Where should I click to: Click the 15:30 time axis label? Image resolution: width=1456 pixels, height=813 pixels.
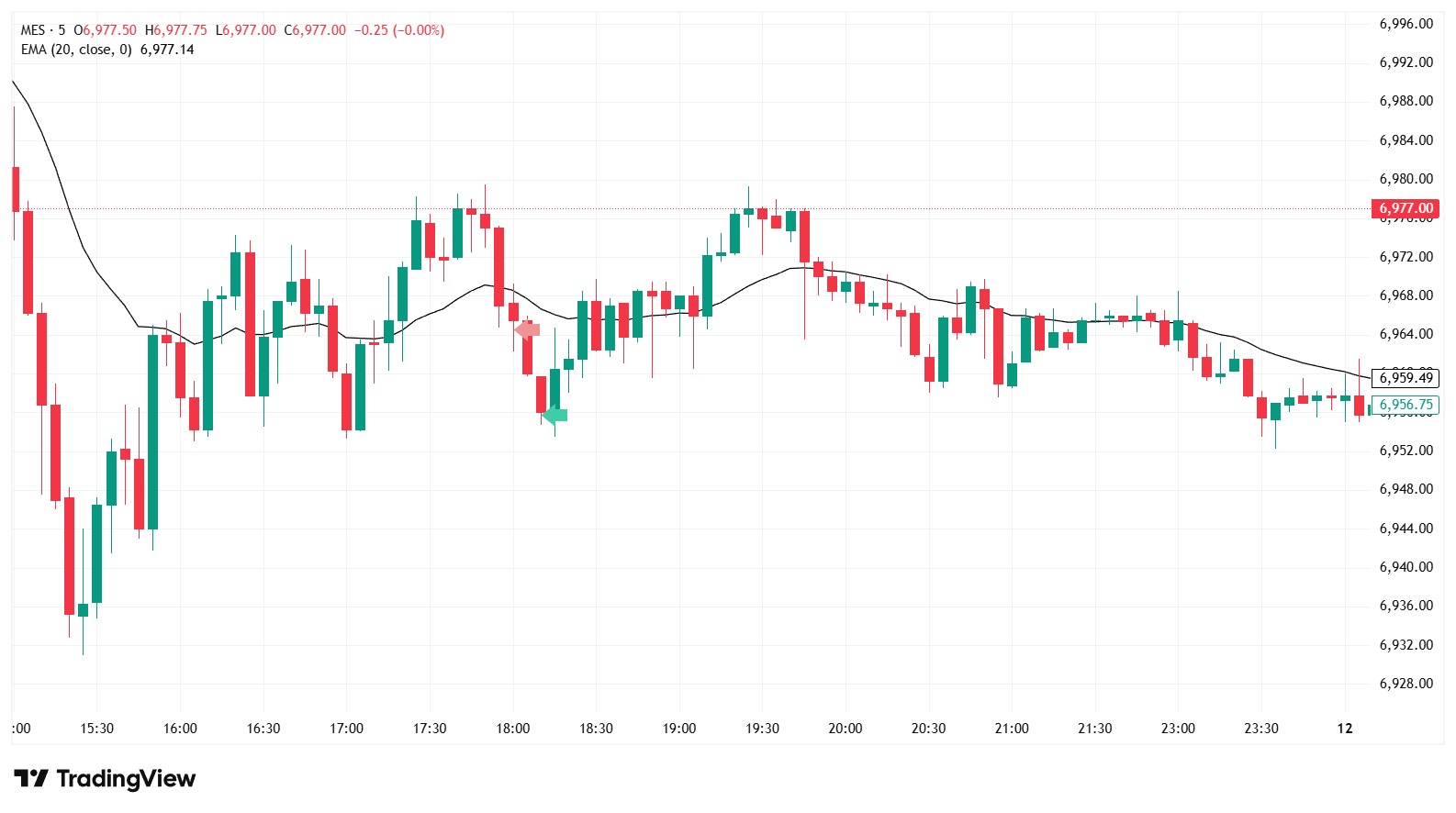pos(96,729)
